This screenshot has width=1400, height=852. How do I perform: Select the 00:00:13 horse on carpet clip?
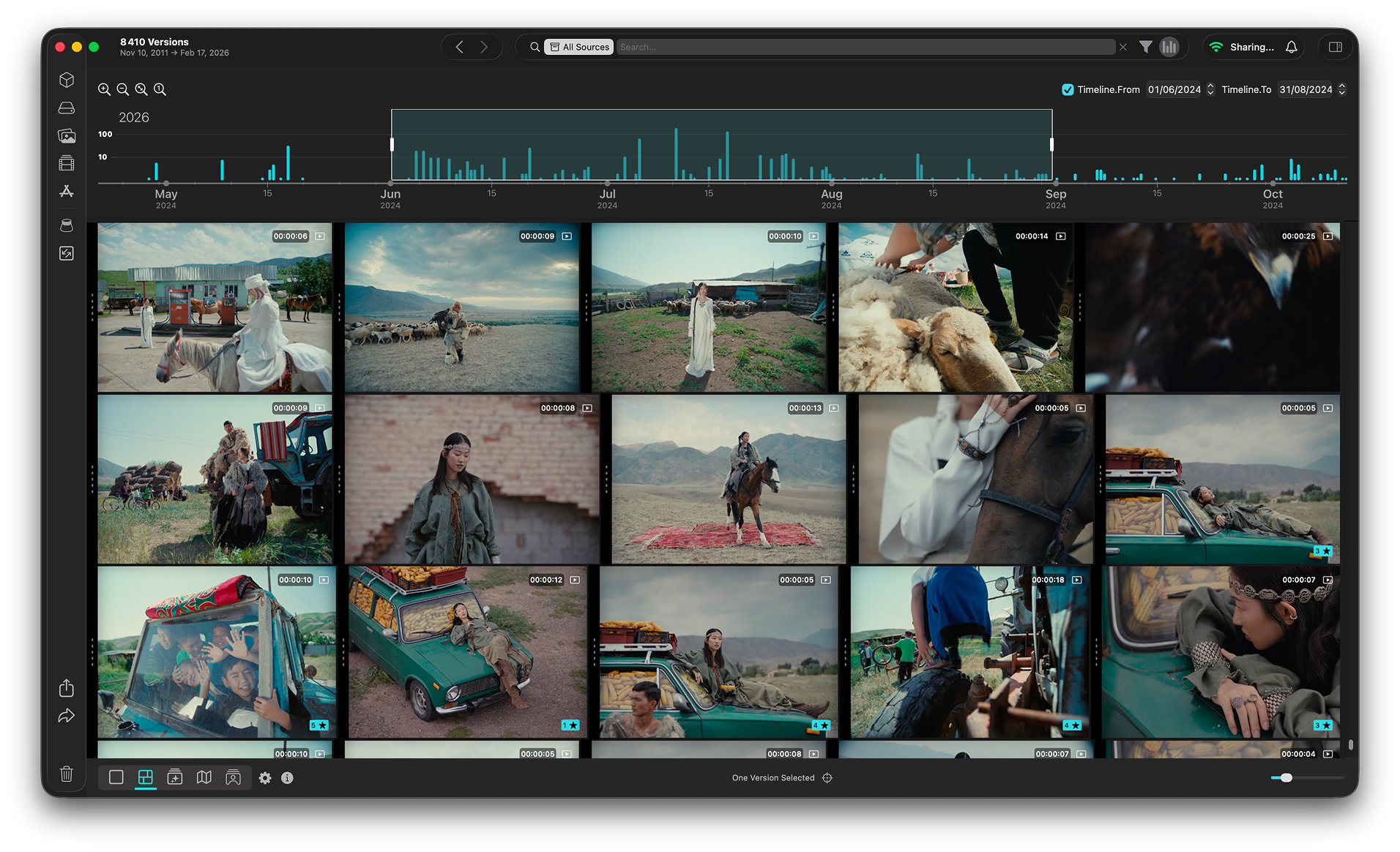point(729,479)
